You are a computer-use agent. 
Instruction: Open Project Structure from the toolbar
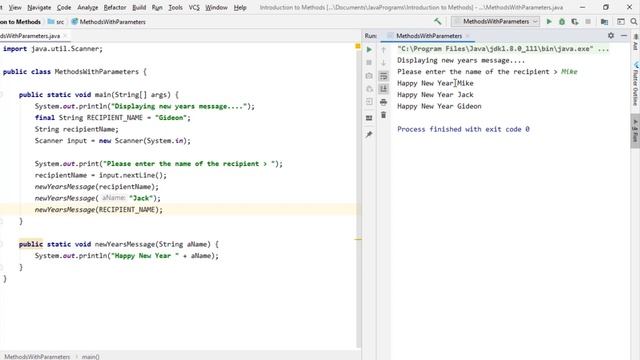(x=604, y=22)
